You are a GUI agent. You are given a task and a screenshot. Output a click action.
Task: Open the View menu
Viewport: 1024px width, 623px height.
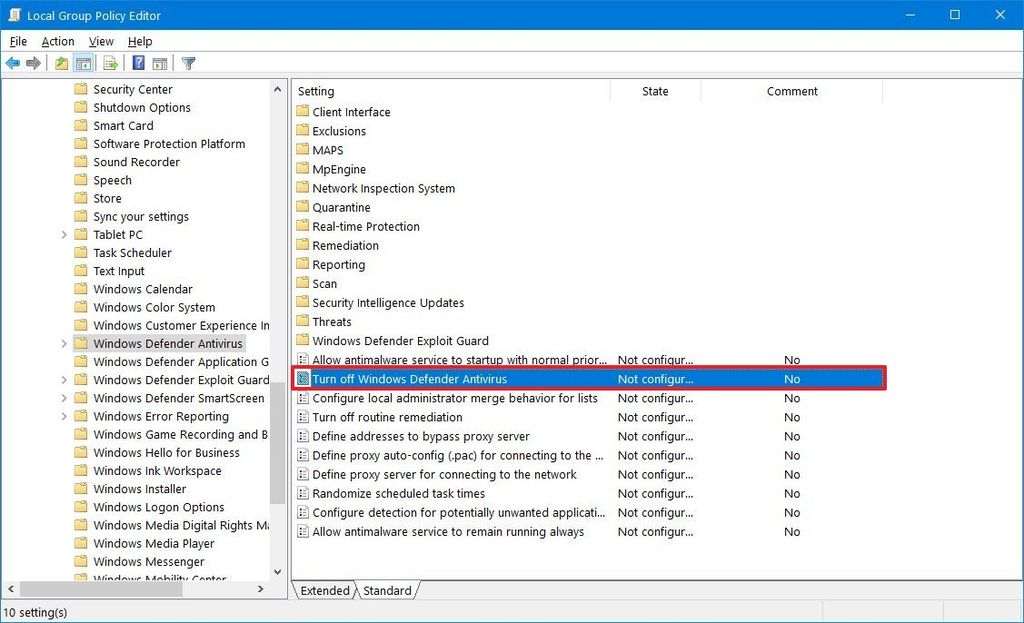[x=101, y=41]
